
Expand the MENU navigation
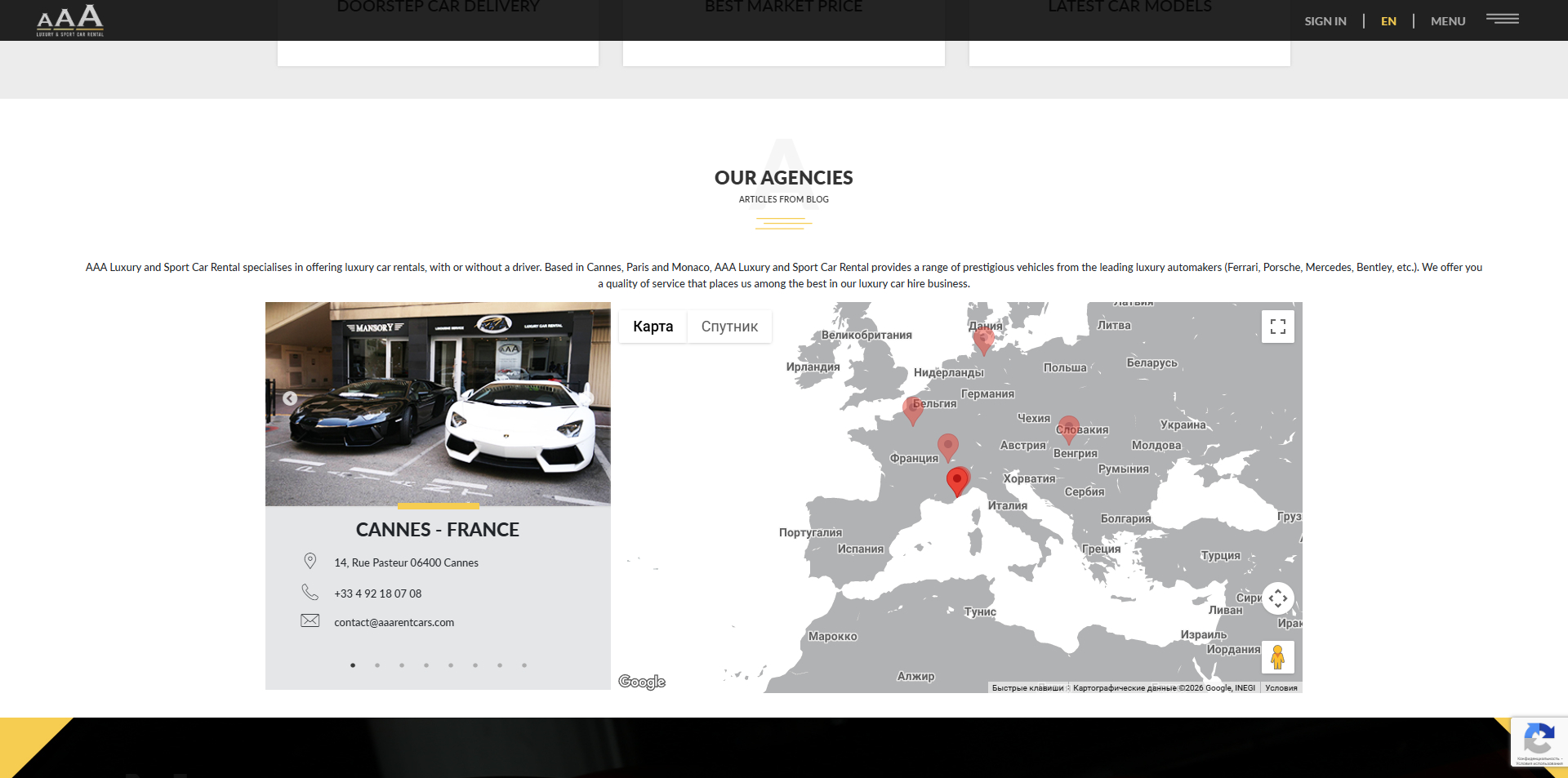[x=1447, y=20]
